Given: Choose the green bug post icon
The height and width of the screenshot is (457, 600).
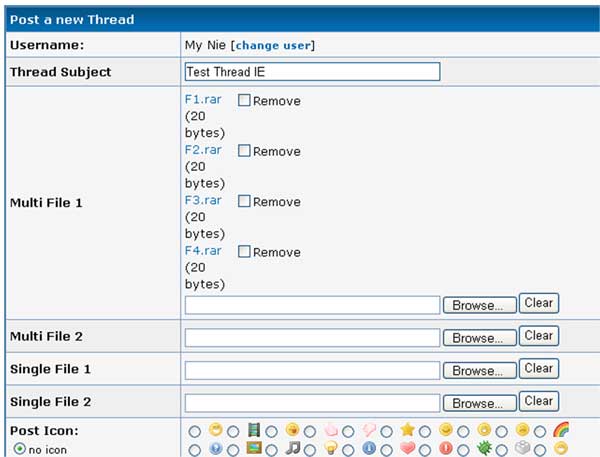Looking at the screenshot, I should coord(465,449).
